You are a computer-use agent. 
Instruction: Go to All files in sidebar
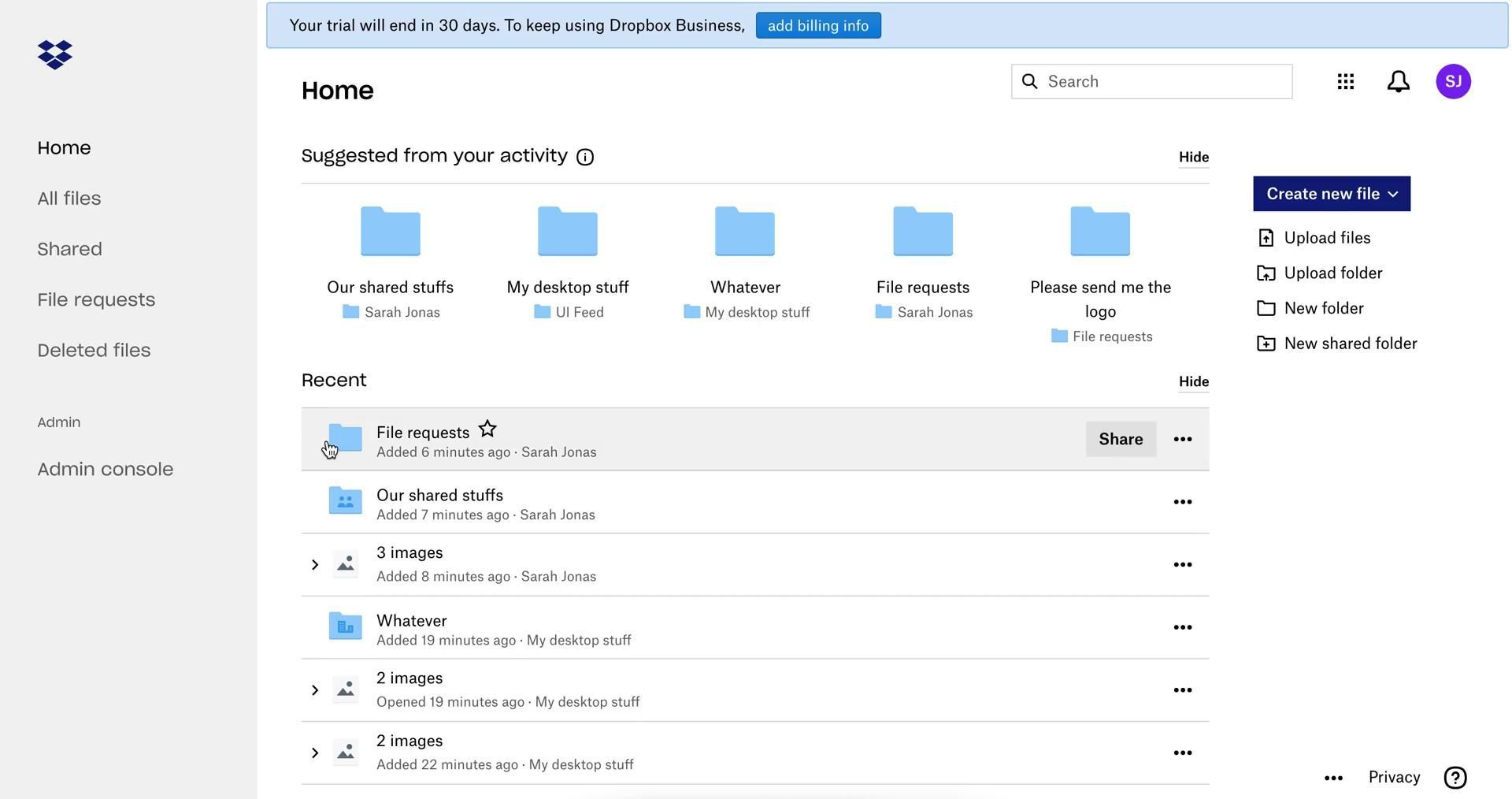tap(69, 199)
